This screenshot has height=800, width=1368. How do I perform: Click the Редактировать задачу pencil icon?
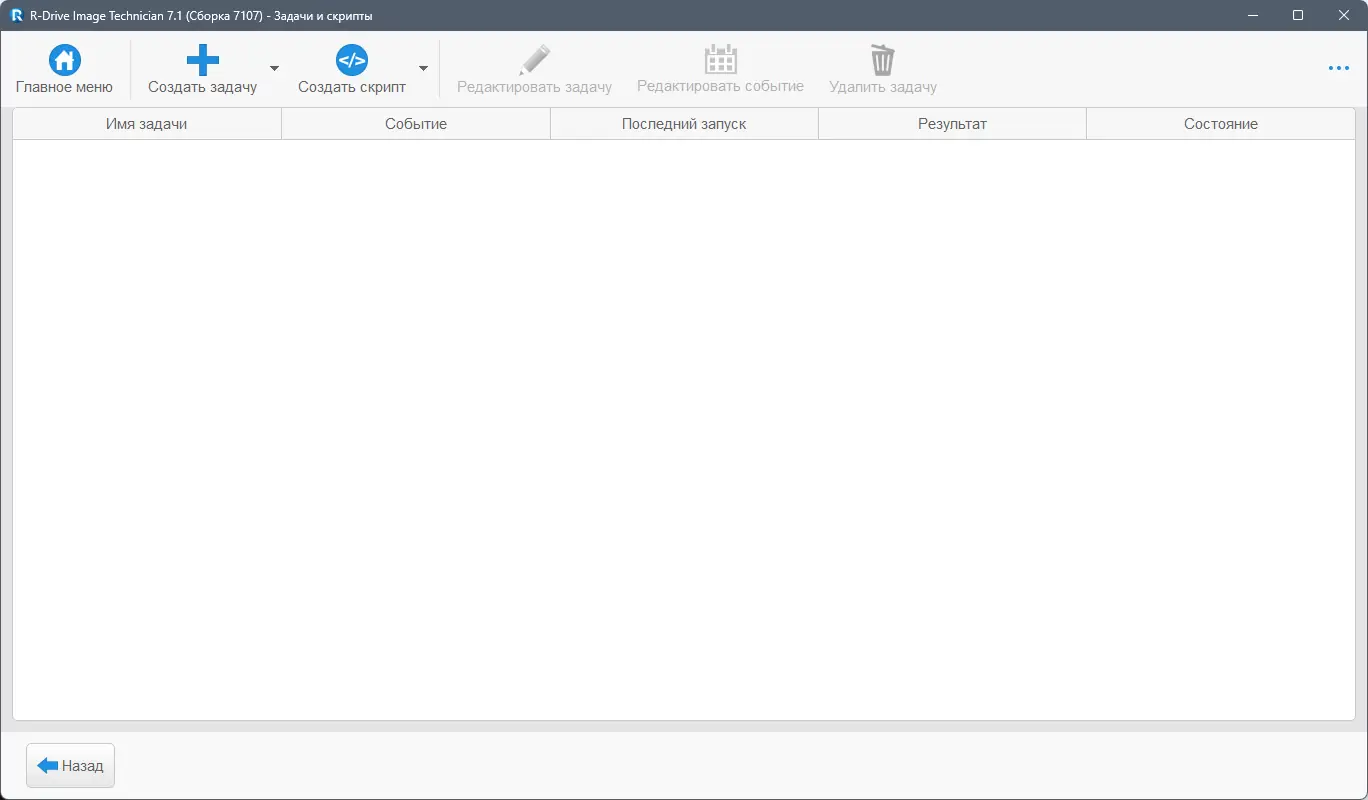pyautogui.click(x=533, y=58)
